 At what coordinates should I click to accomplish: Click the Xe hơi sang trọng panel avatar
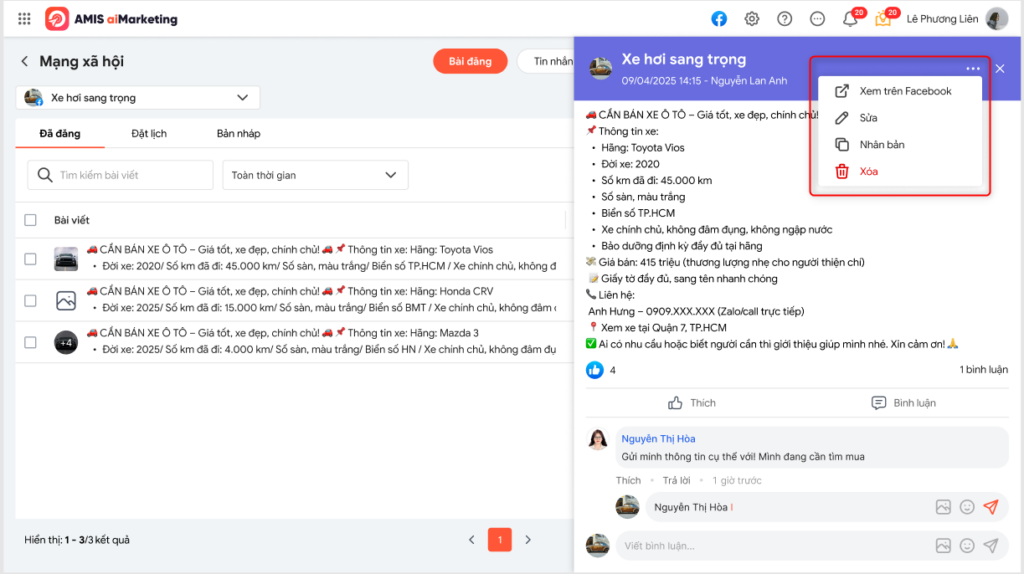pos(601,67)
